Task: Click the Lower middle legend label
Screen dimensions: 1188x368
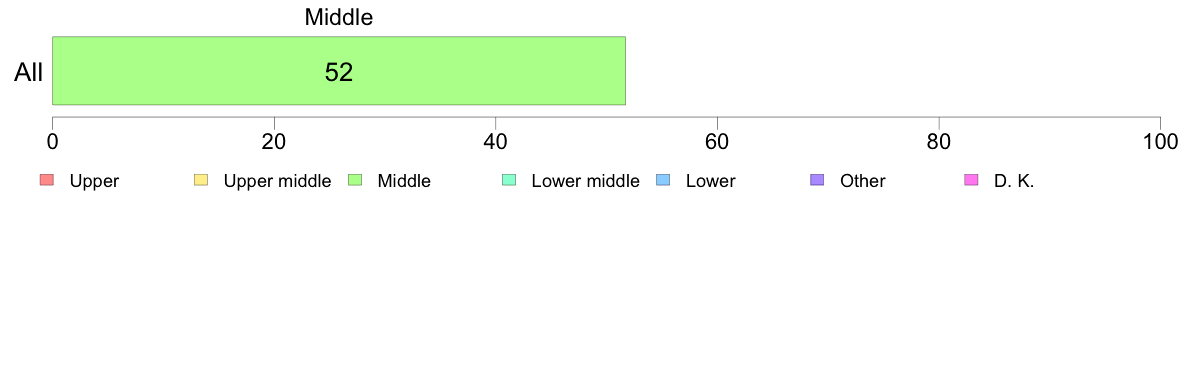Action: click(586, 182)
